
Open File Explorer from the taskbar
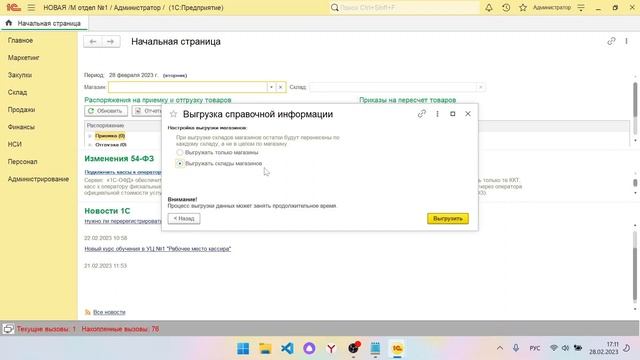coord(265,349)
